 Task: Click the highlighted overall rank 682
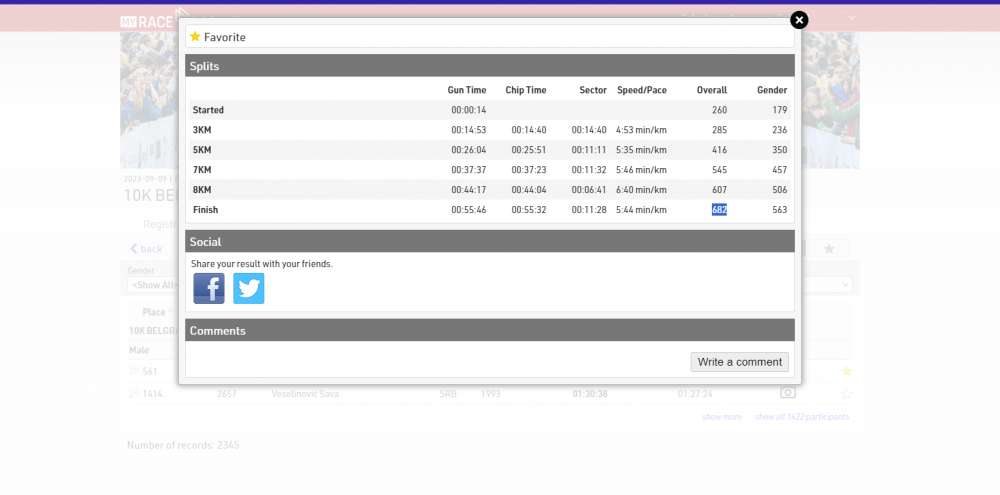719,209
